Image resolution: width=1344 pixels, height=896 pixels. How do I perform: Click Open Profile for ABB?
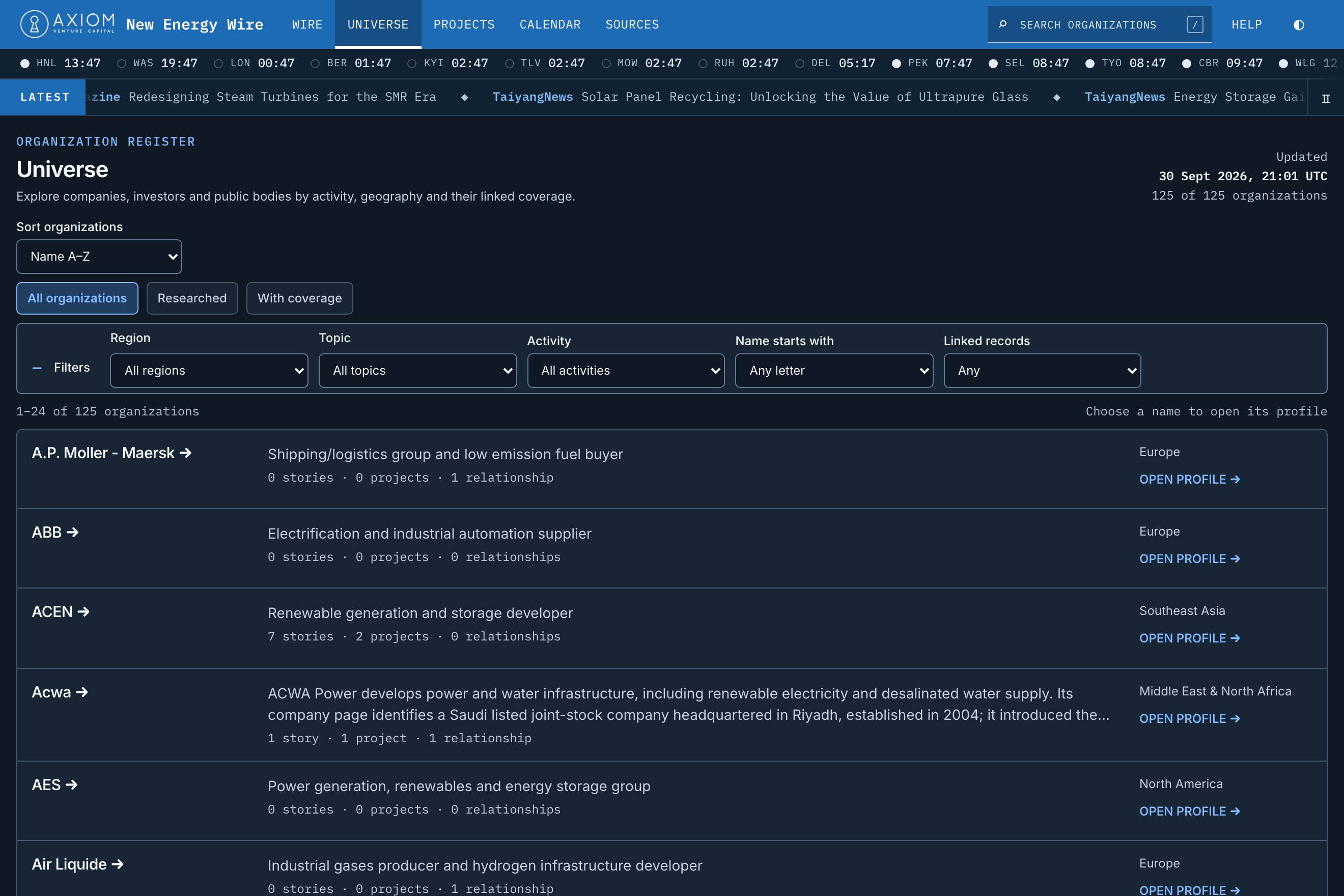pos(1190,559)
